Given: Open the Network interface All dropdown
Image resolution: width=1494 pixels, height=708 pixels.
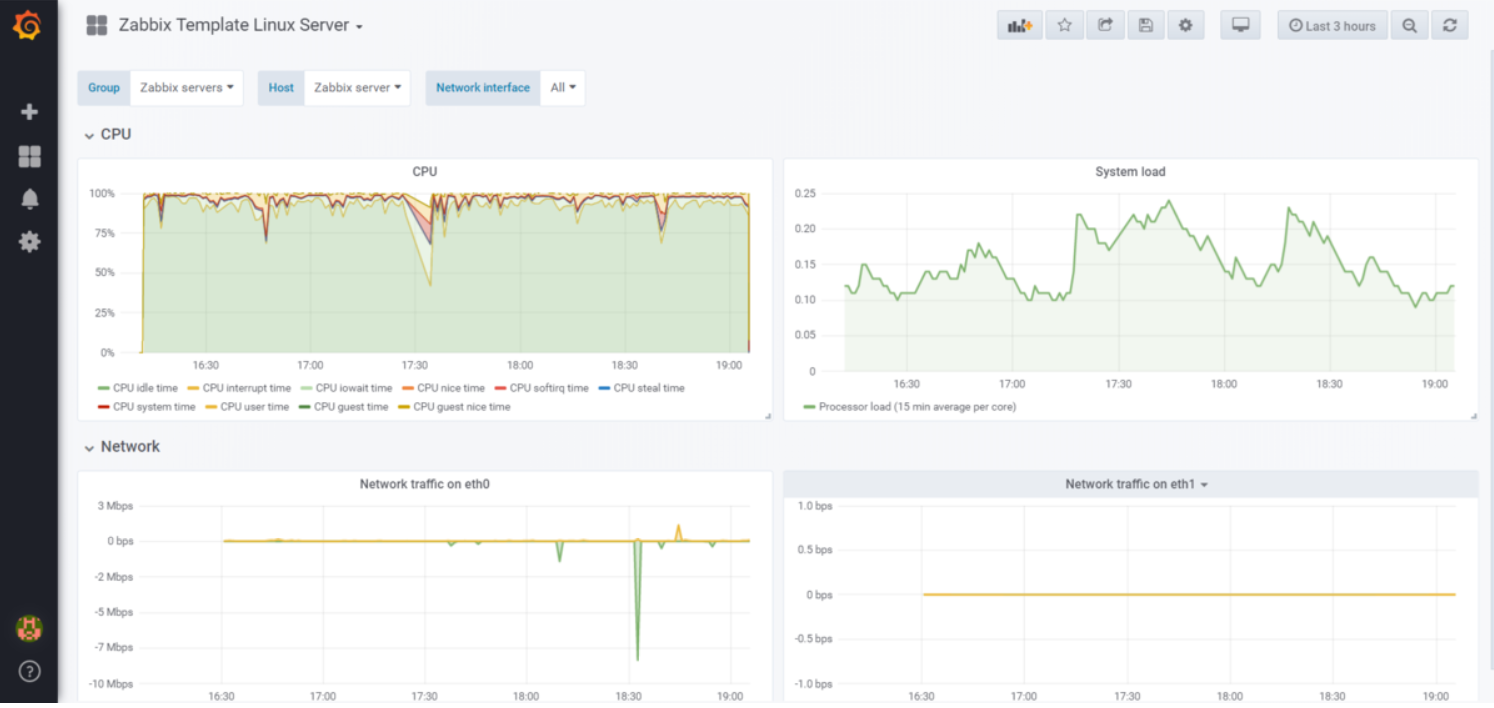Looking at the screenshot, I should (x=562, y=88).
